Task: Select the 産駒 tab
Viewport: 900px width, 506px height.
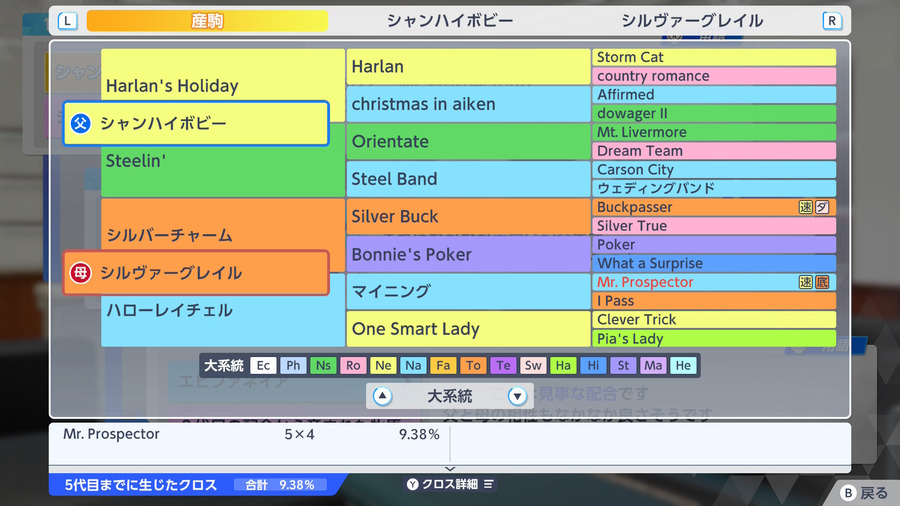Action: pos(207,21)
